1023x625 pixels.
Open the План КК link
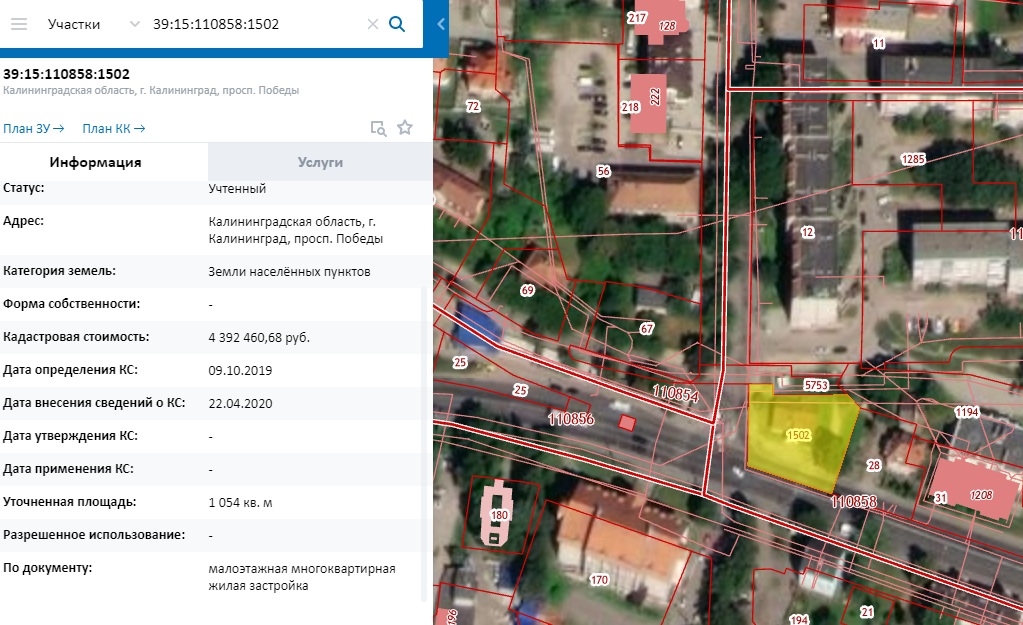[114, 129]
